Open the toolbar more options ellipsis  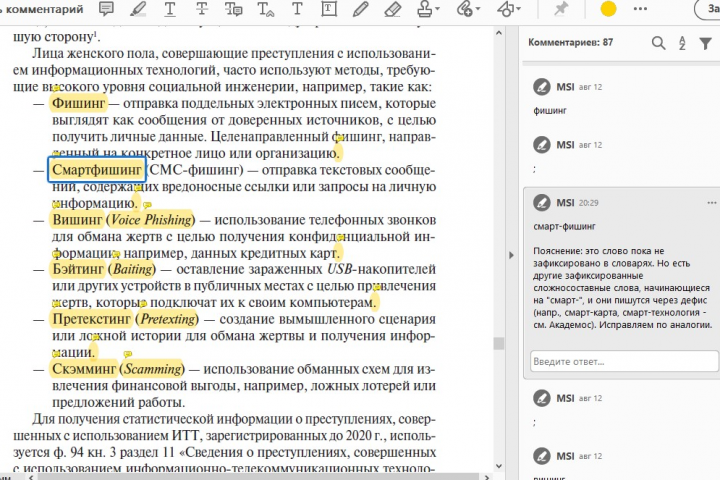640,9
